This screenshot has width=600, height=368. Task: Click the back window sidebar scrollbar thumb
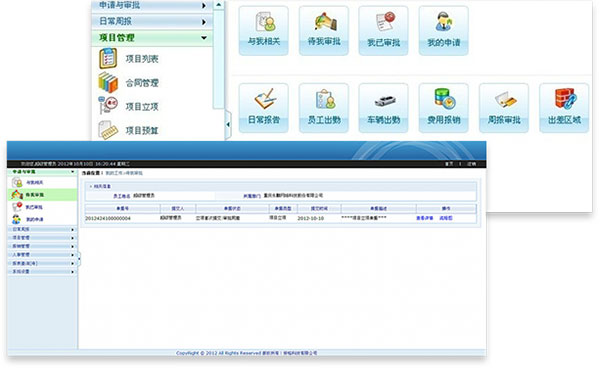tap(218, 59)
